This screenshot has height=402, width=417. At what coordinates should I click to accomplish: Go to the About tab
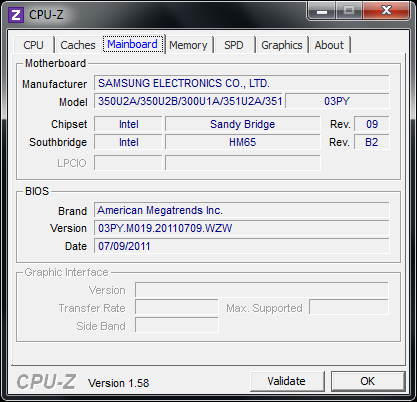point(329,45)
